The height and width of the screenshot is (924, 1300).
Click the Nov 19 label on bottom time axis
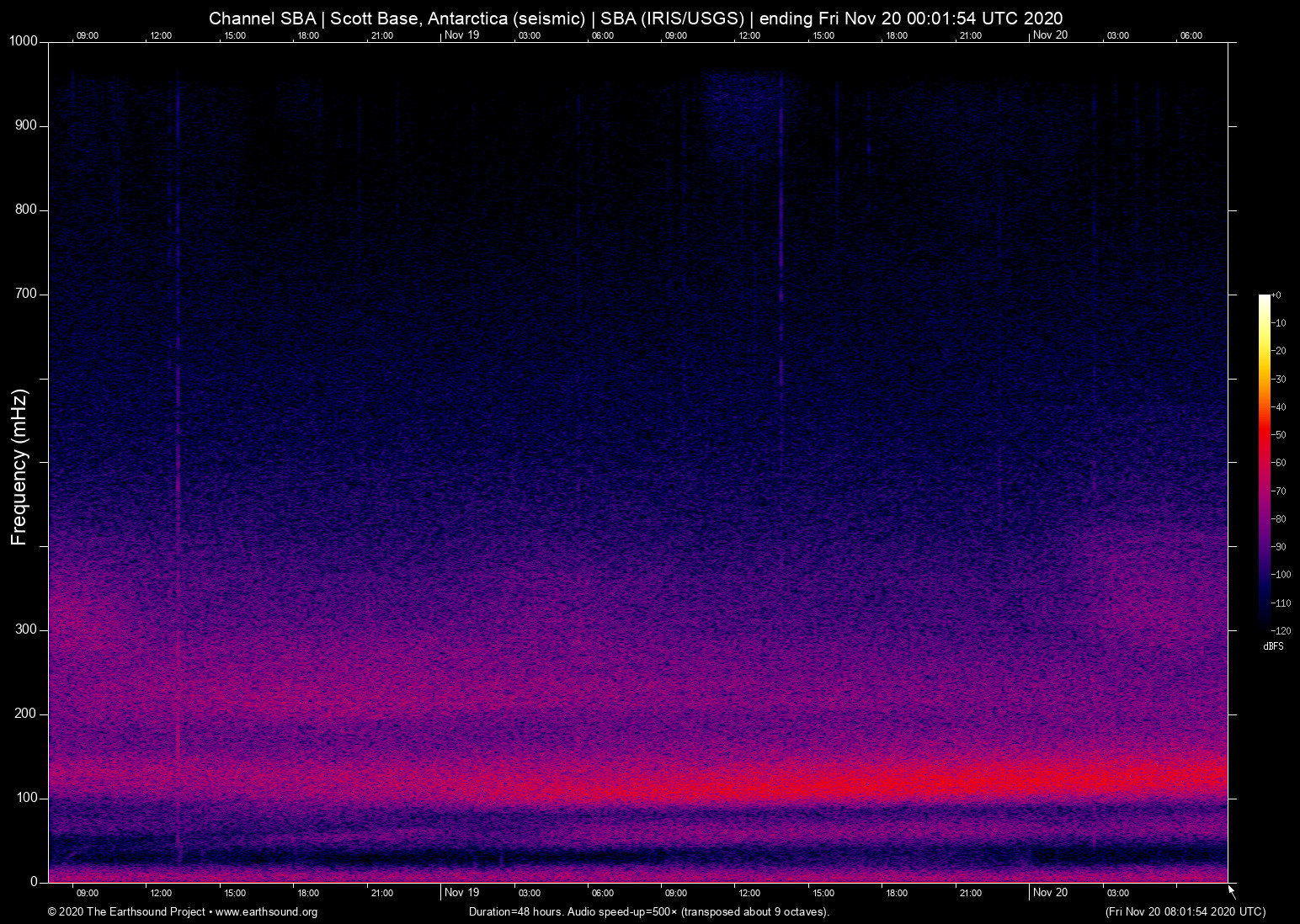pos(461,893)
